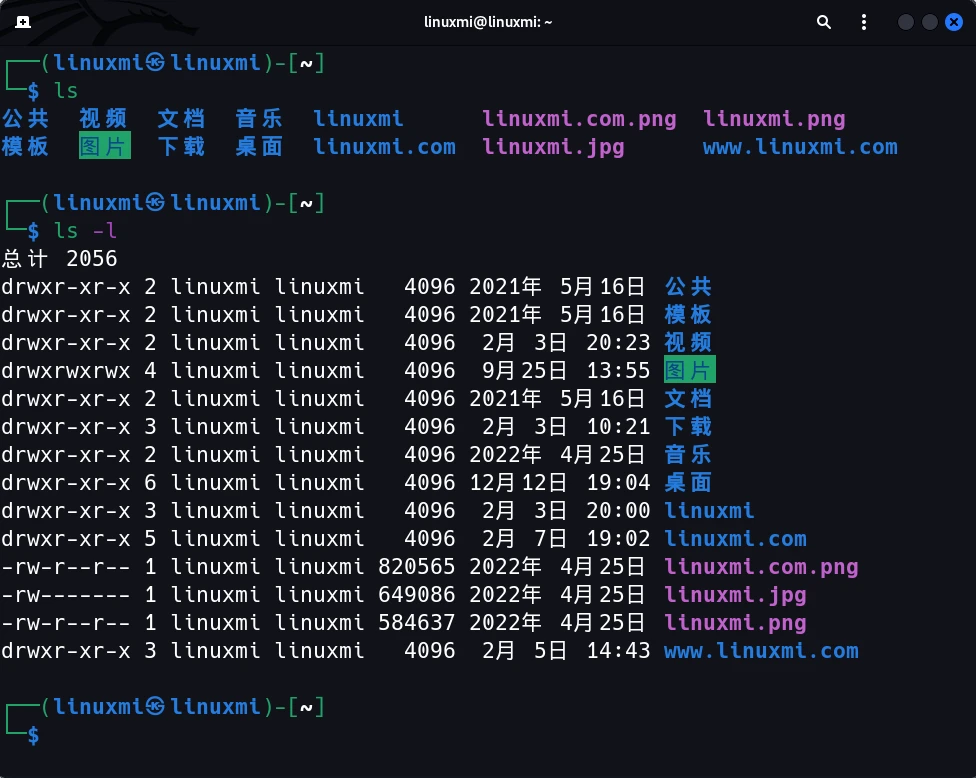Image resolution: width=976 pixels, height=778 pixels.
Task: Click linuxmi.com directory in first ls output
Action: pyautogui.click(x=384, y=146)
